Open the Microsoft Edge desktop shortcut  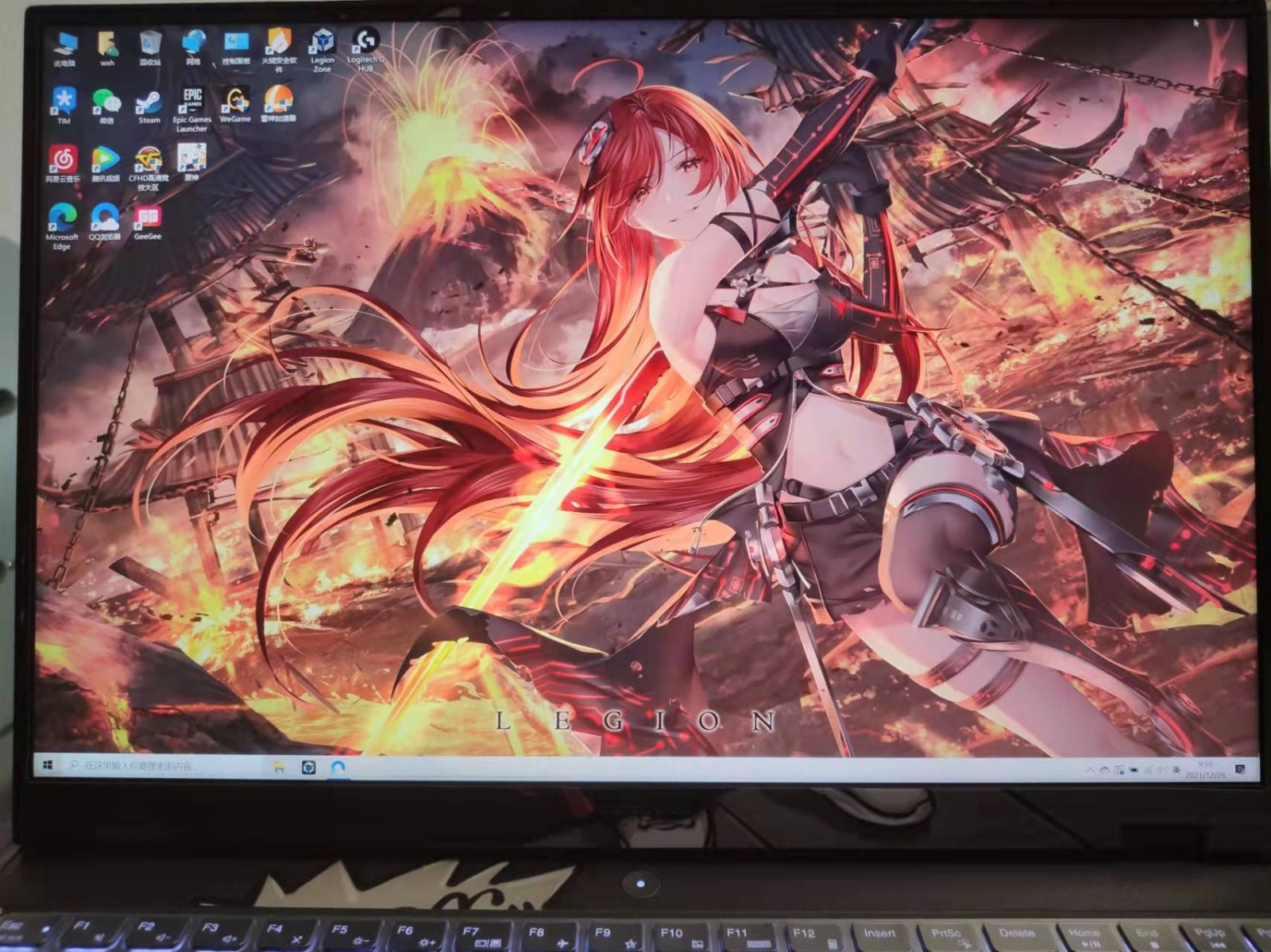62,227
